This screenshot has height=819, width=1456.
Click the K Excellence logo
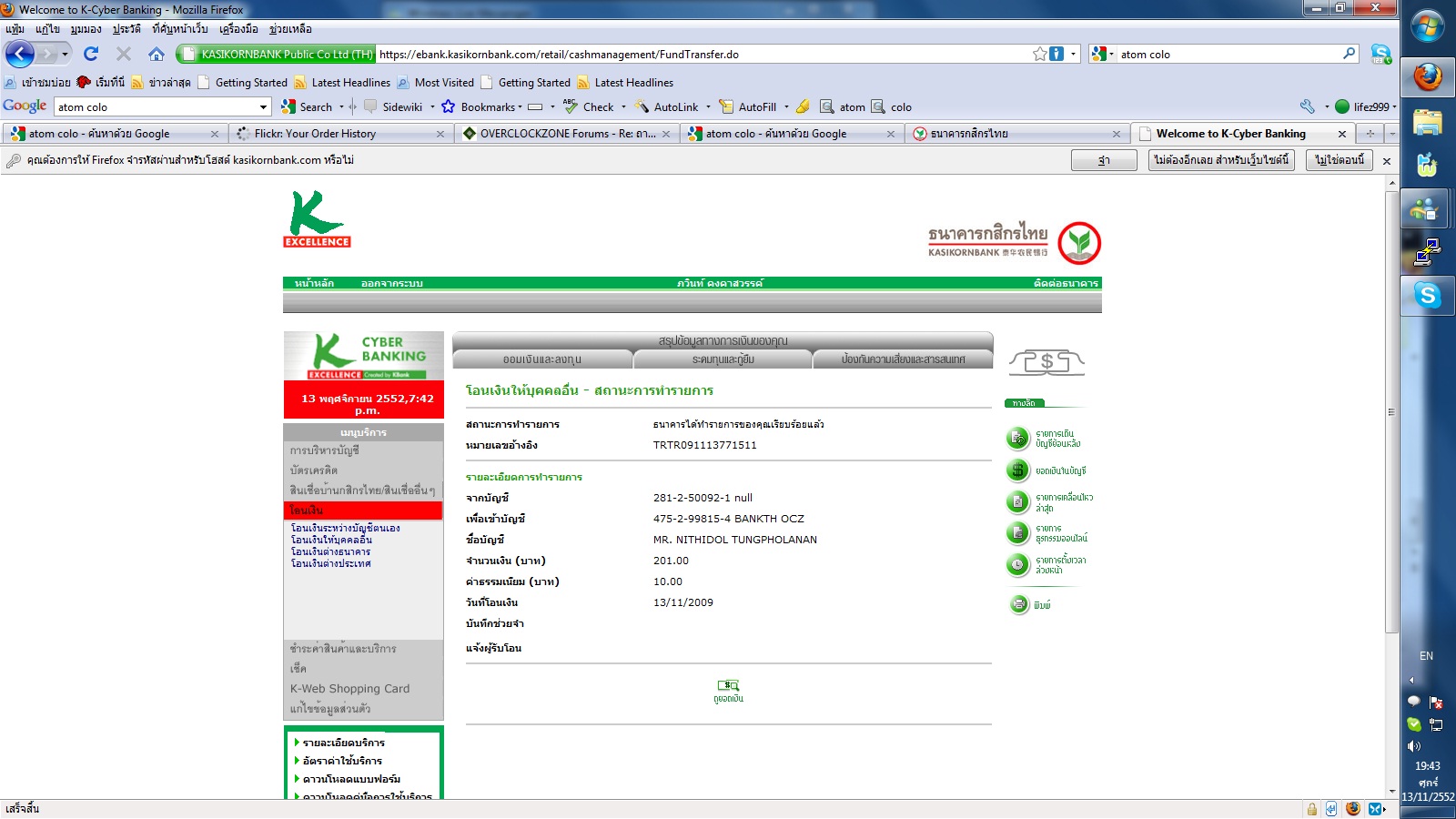pos(317,218)
